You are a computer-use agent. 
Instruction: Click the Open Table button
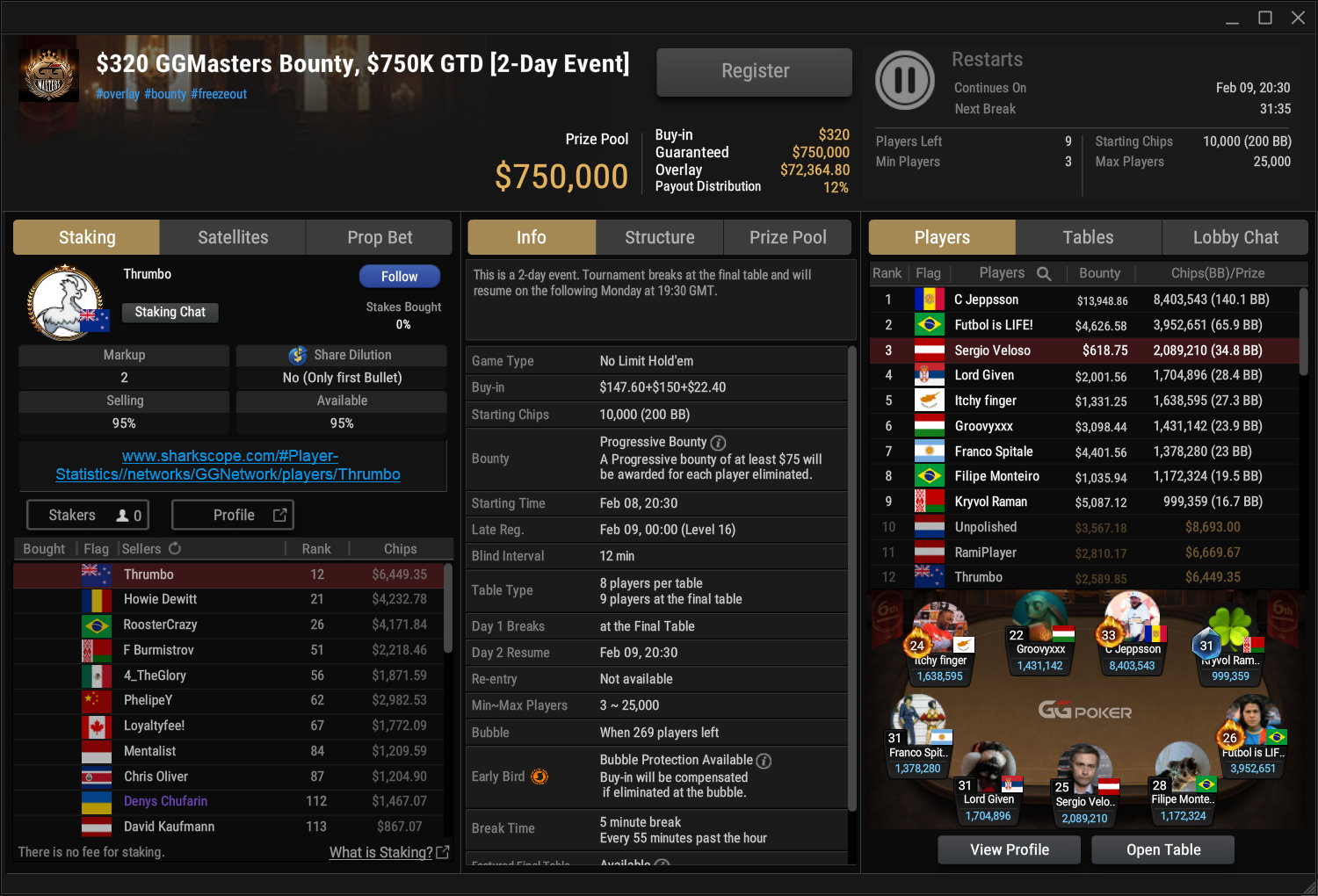pos(1163,849)
